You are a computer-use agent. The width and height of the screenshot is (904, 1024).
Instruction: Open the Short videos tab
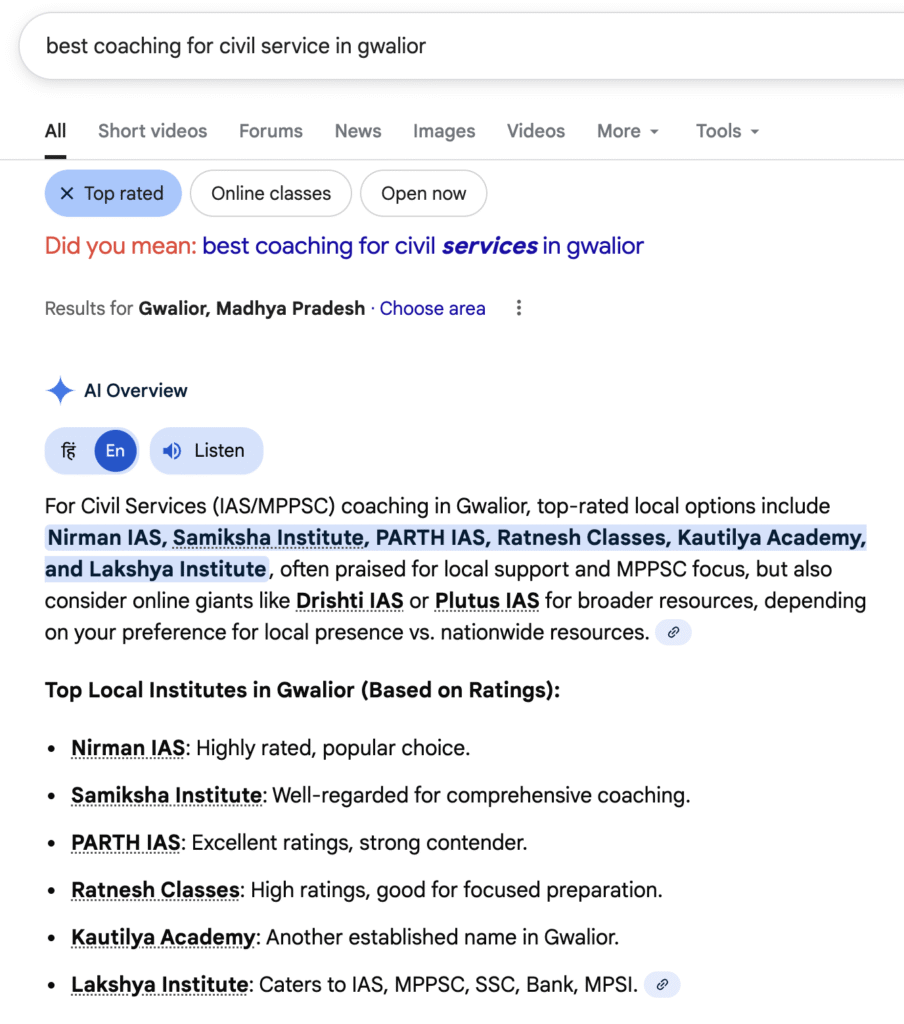(x=152, y=131)
